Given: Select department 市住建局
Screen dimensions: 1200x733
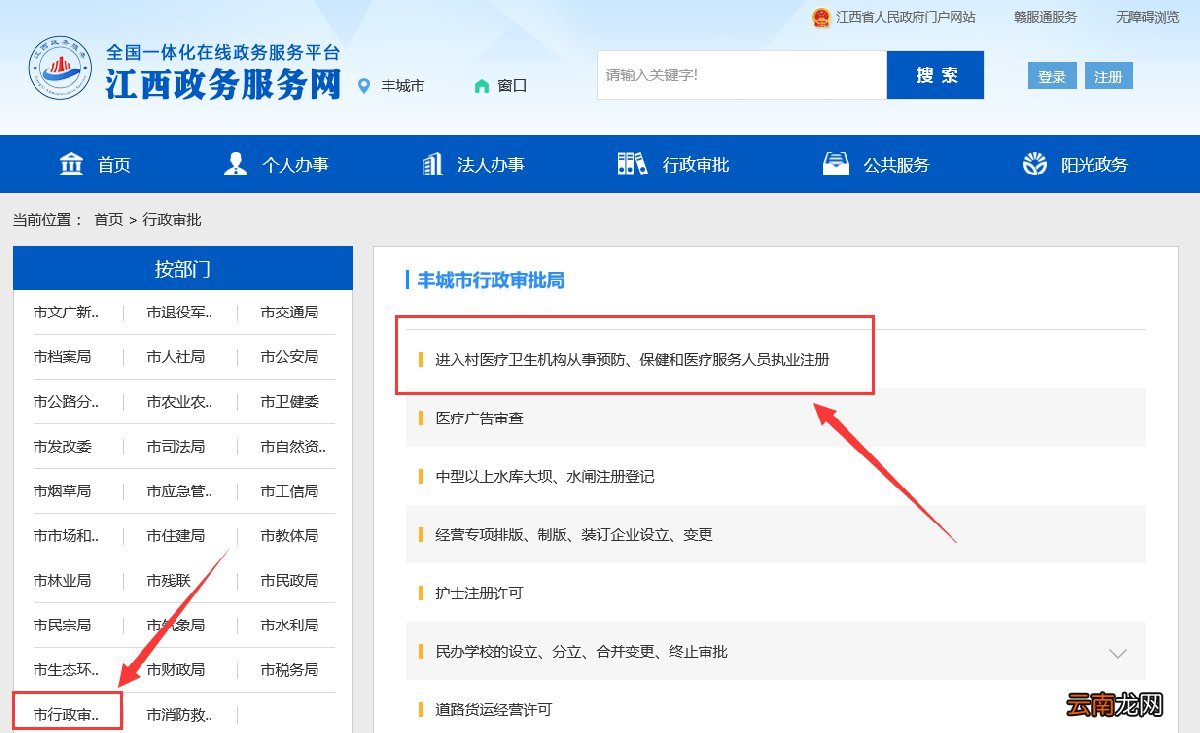Looking at the screenshot, I should (175, 536).
